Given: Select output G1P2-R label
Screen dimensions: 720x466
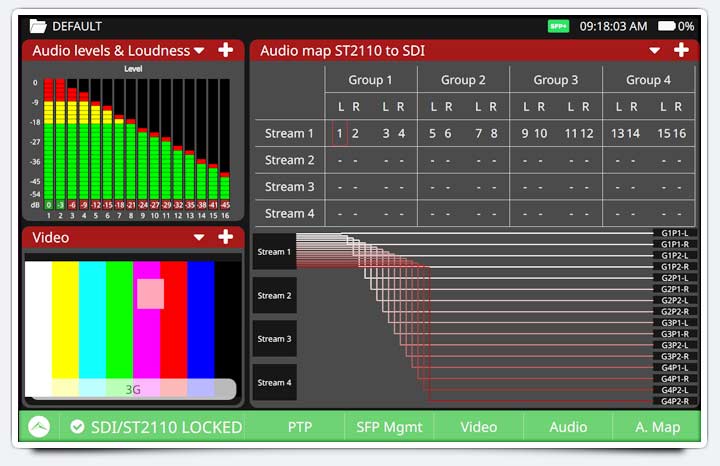Looking at the screenshot, I should pos(675,267).
